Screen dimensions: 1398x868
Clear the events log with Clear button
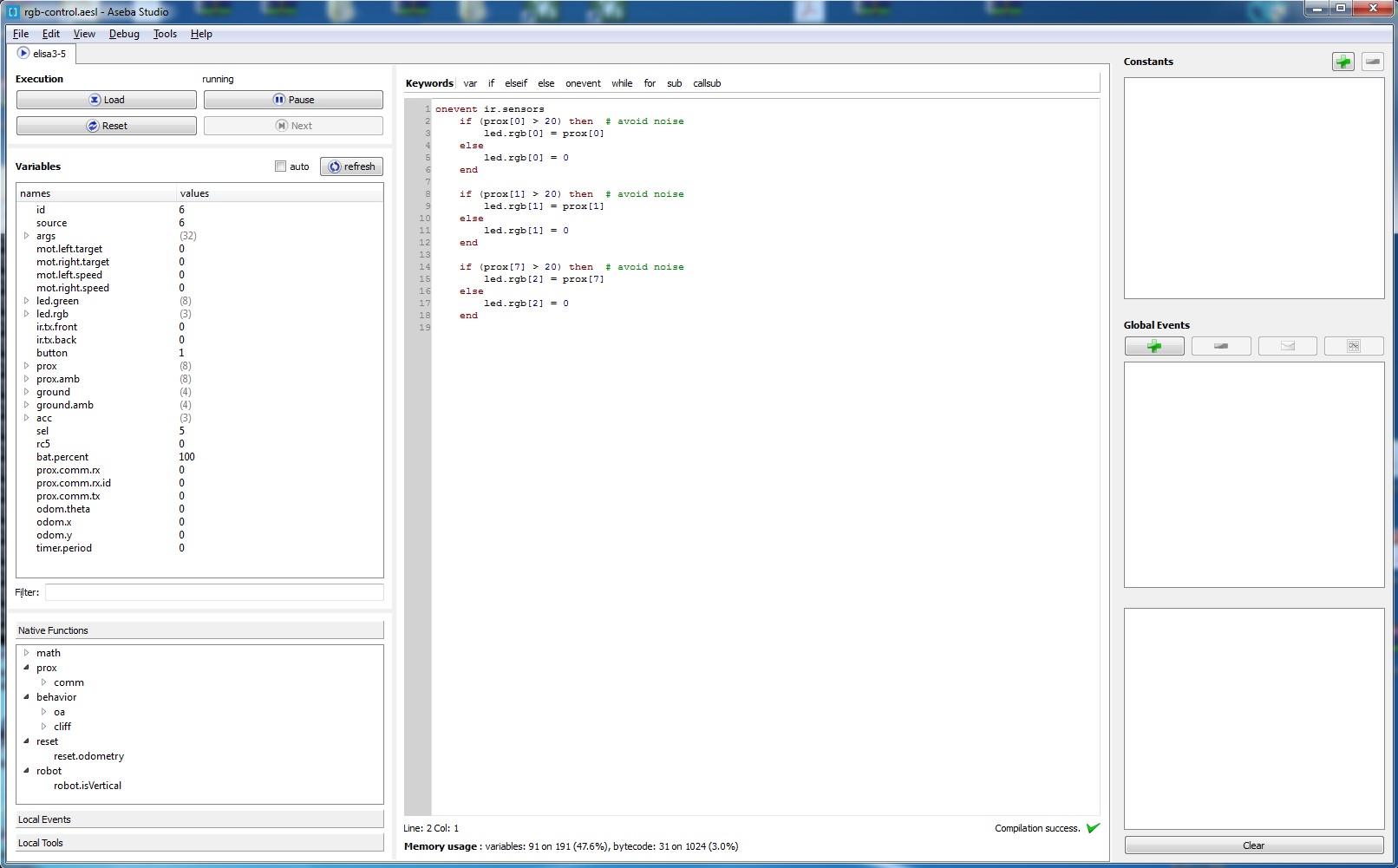pyautogui.click(x=1253, y=845)
